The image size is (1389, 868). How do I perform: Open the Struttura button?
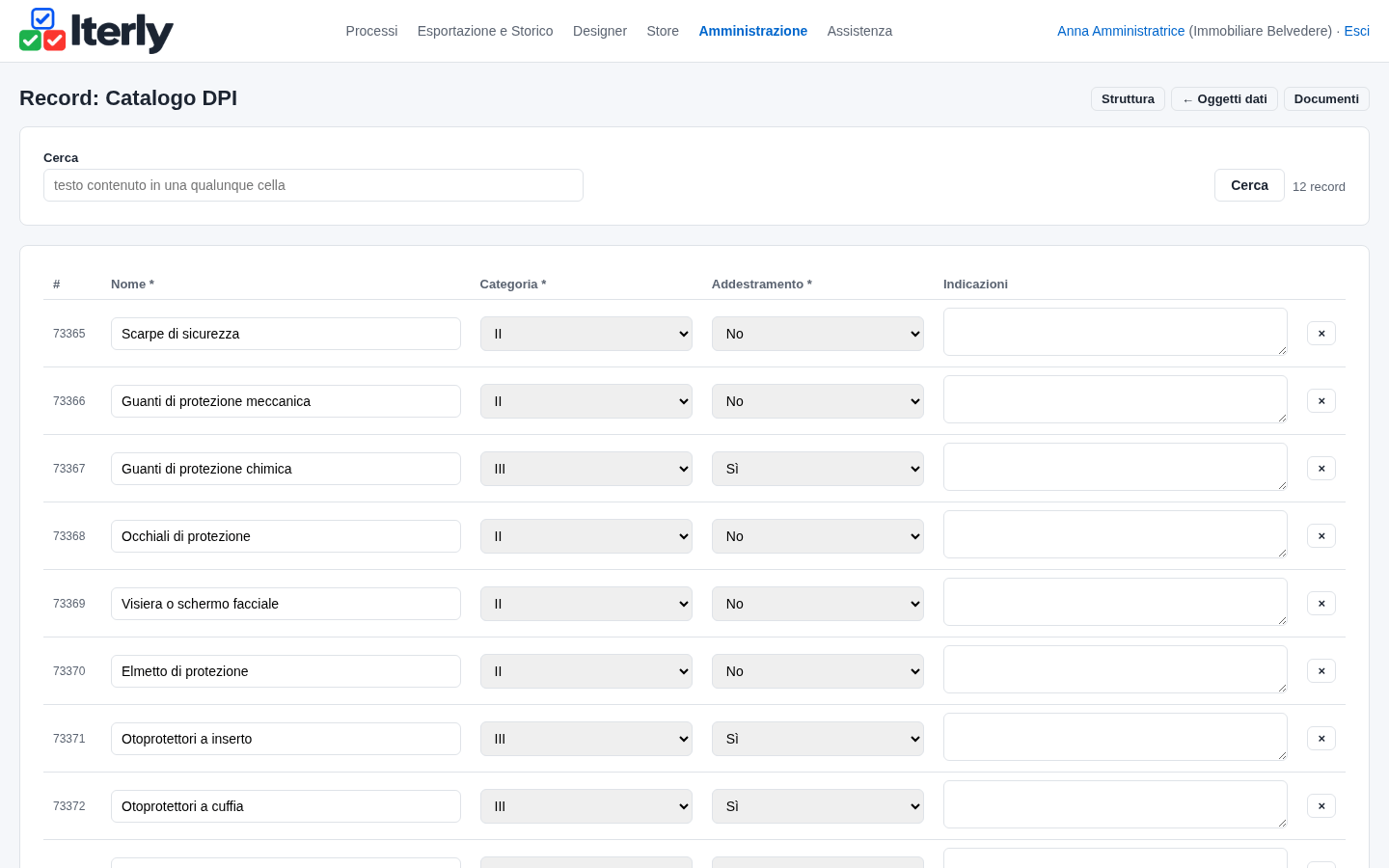[x=1128, y=99]
